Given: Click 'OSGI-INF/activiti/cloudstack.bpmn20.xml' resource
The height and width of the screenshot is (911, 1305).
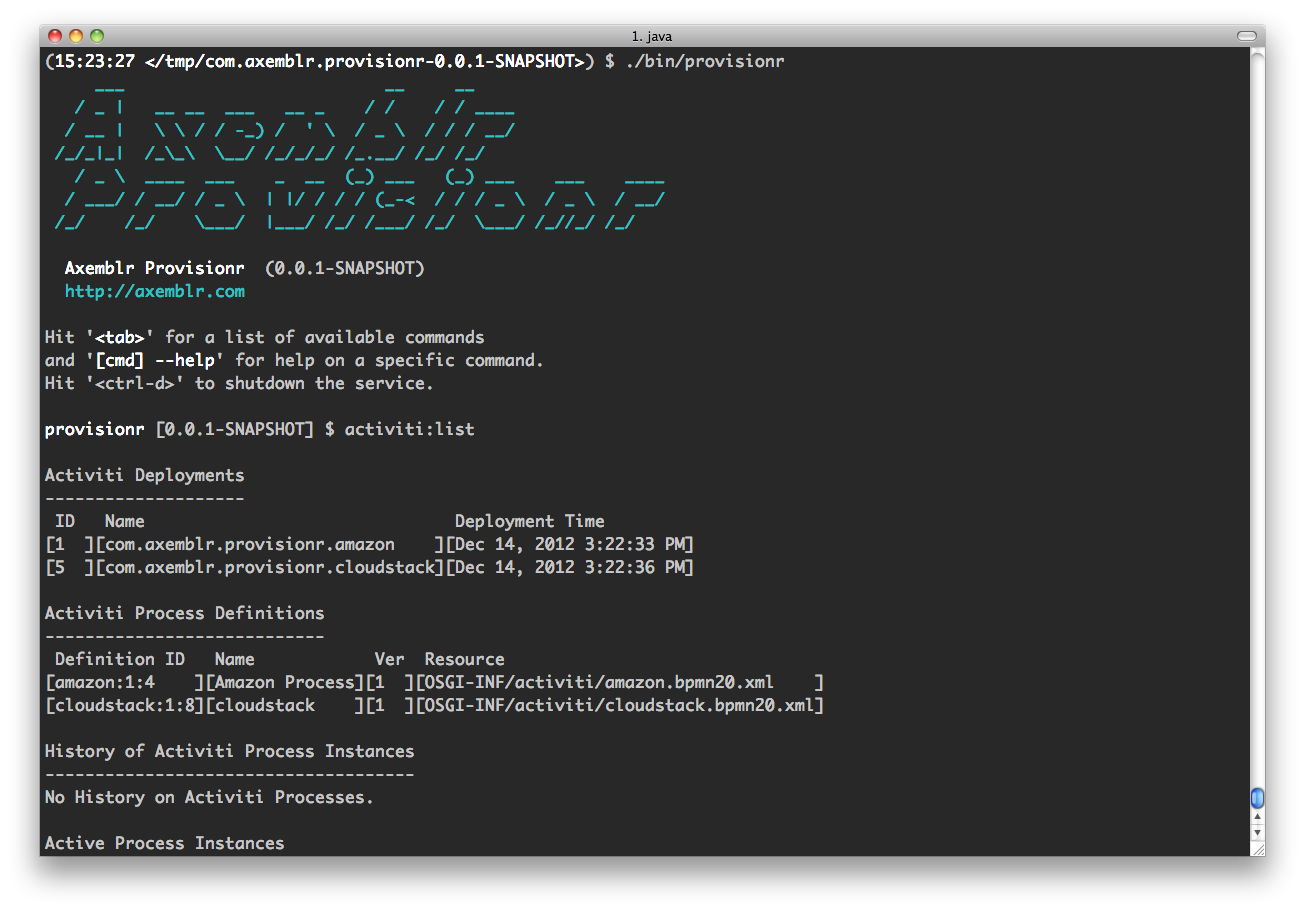Looking at the screenshot, I should (620, 706).
